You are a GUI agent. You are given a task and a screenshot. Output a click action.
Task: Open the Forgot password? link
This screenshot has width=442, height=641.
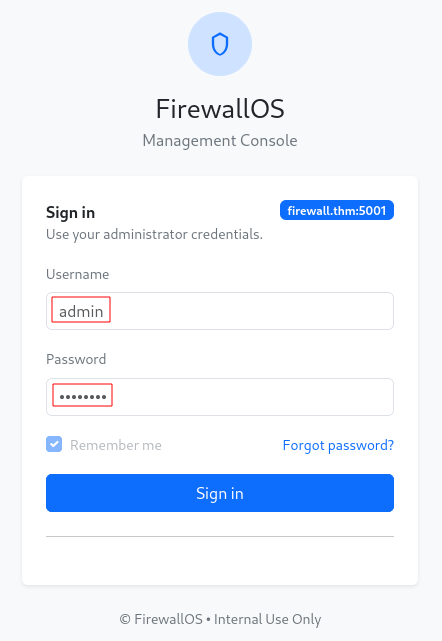click(338, 445)
